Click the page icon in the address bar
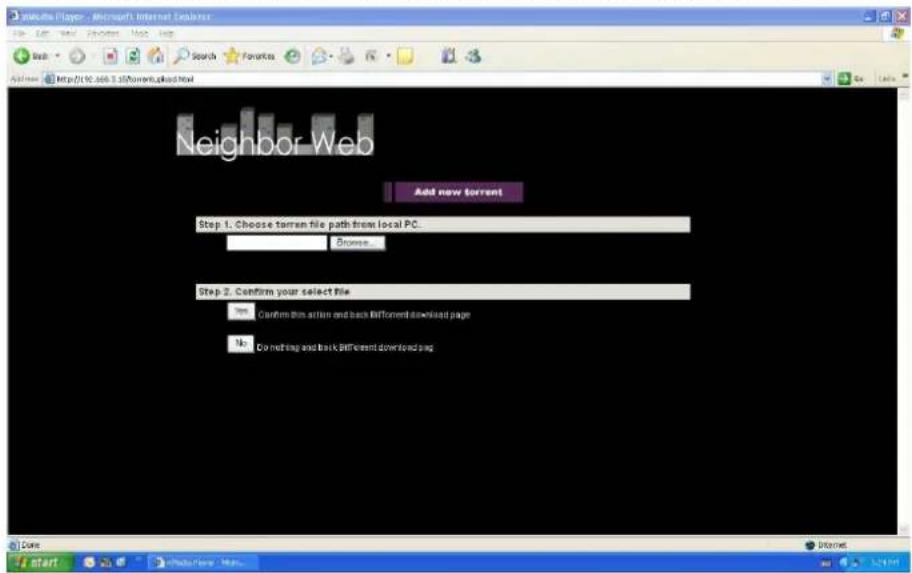 pyautogui.click(x=49, y=79)
